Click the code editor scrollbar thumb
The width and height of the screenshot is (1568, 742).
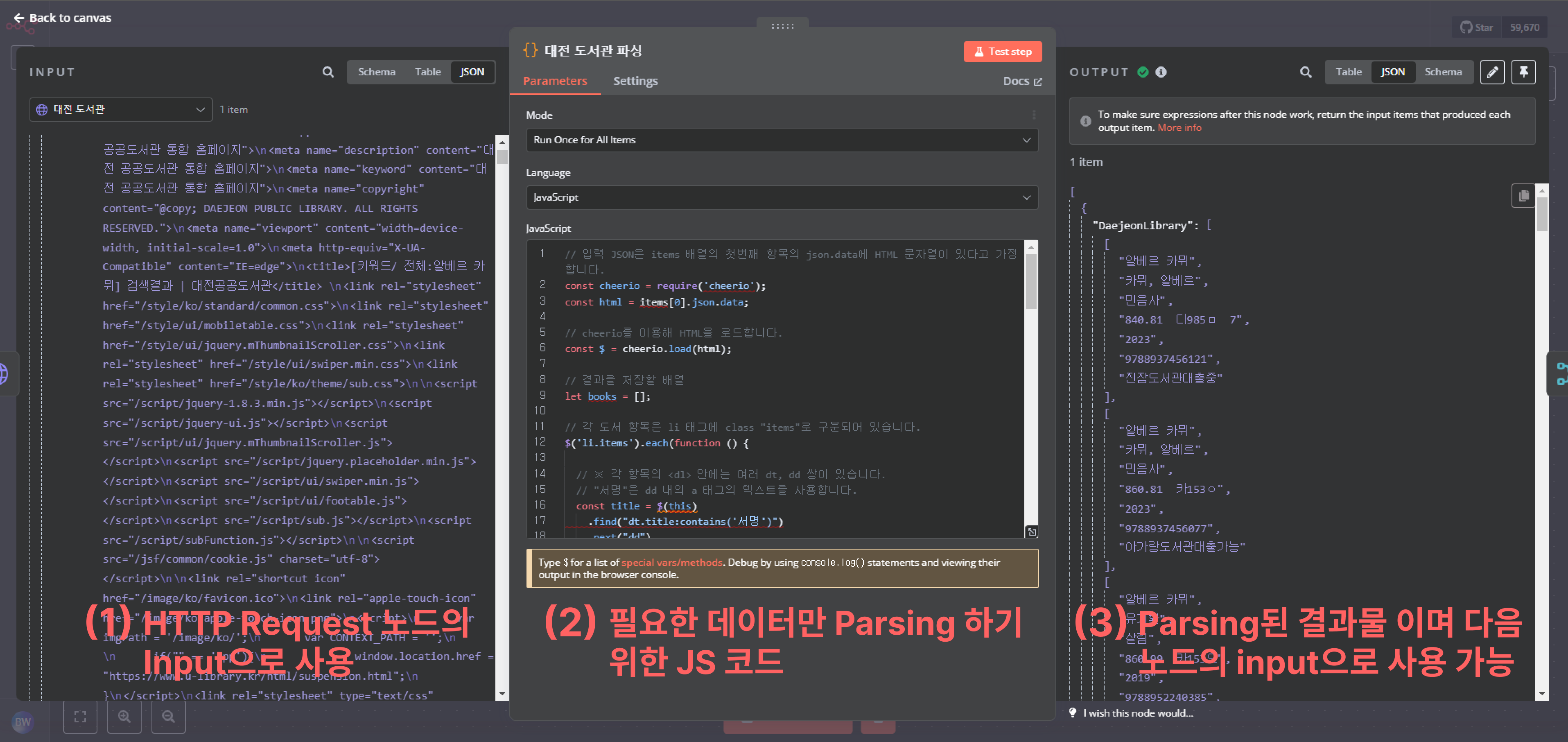point(1030,281)
